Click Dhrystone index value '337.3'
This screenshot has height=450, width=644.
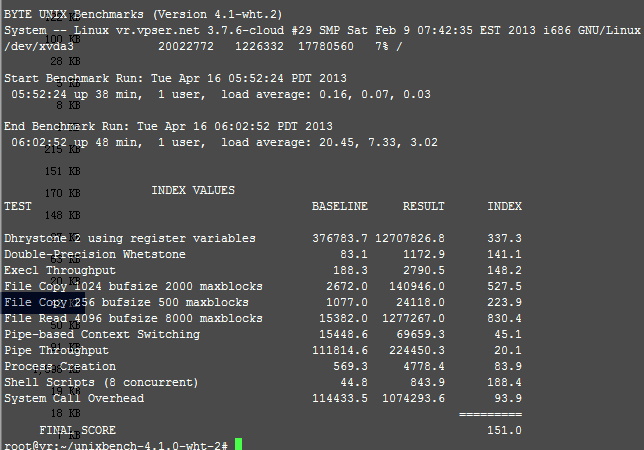click(x=504, y=239)
